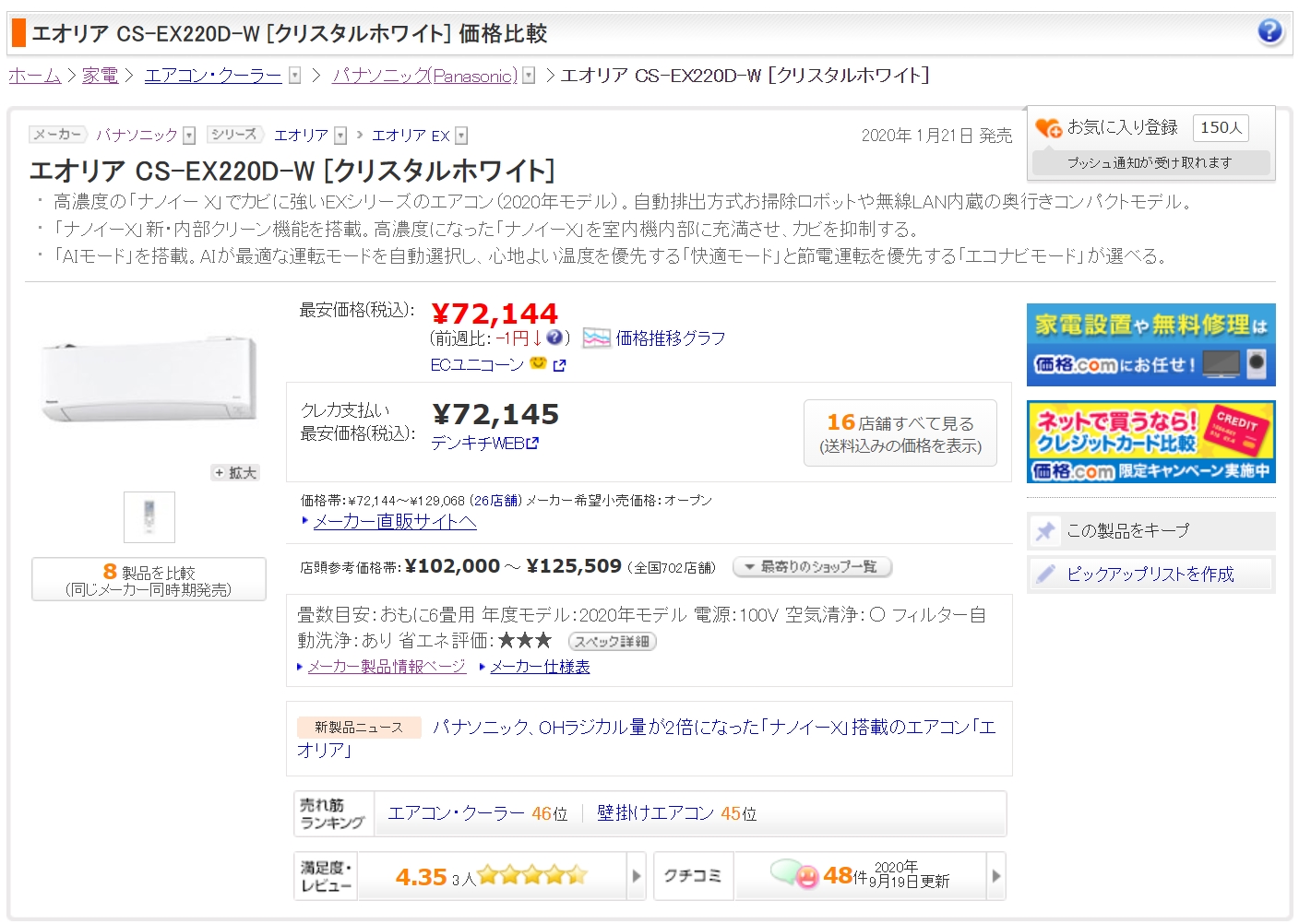Click the lowest price ¥72,144

coord(495,314)
